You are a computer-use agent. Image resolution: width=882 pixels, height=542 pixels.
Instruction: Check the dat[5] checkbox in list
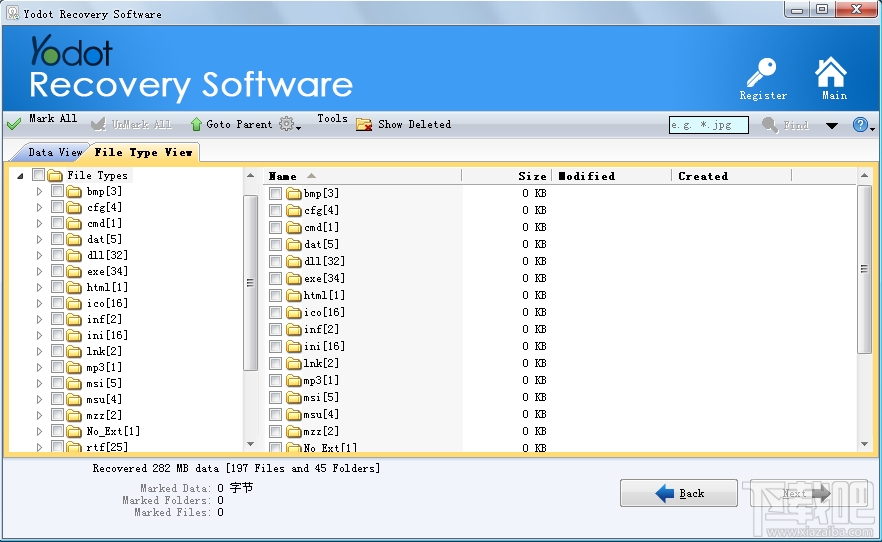pyautogui.click(x=275, y=245)
